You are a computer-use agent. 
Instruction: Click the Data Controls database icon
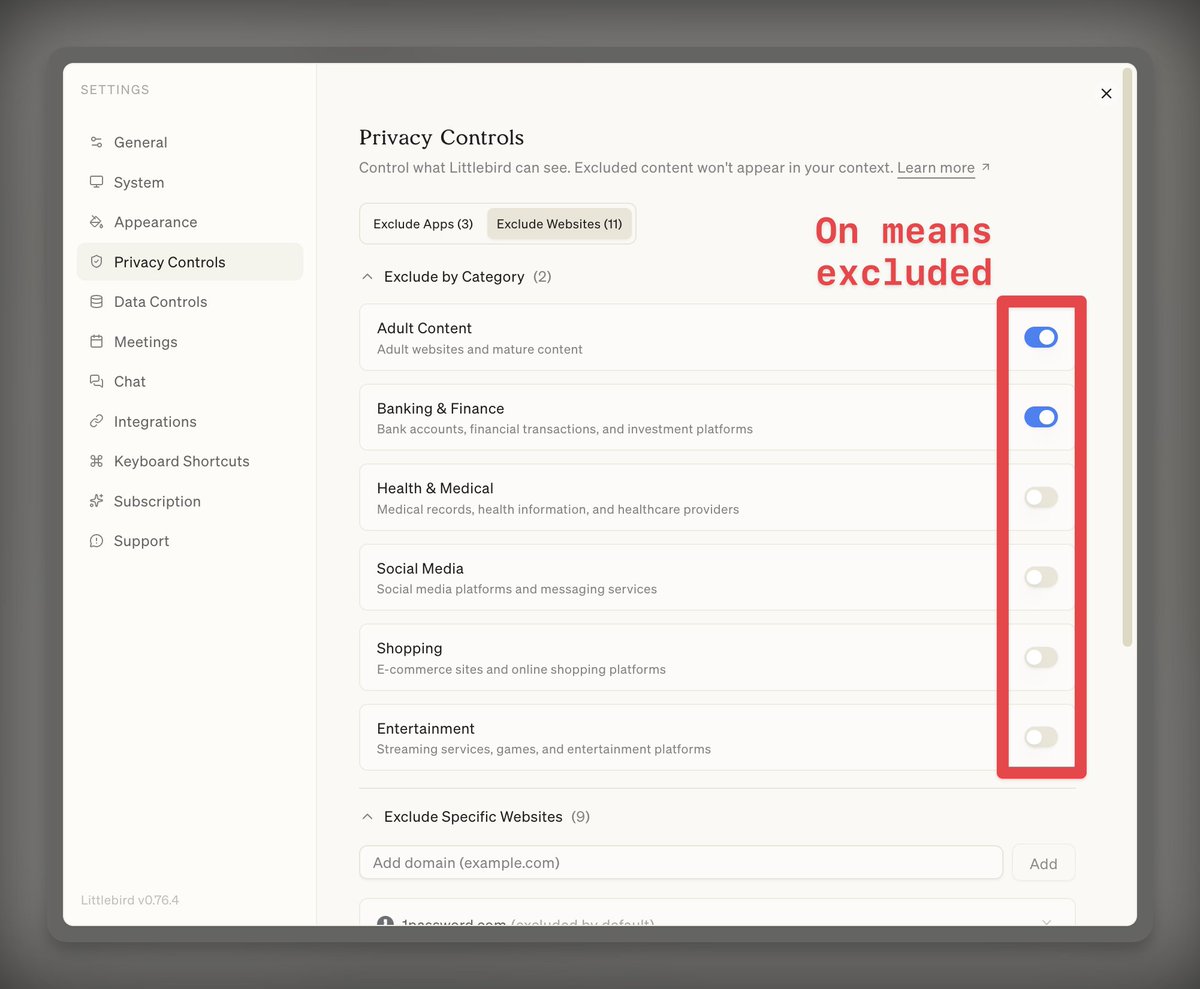[x=96, y=302]
